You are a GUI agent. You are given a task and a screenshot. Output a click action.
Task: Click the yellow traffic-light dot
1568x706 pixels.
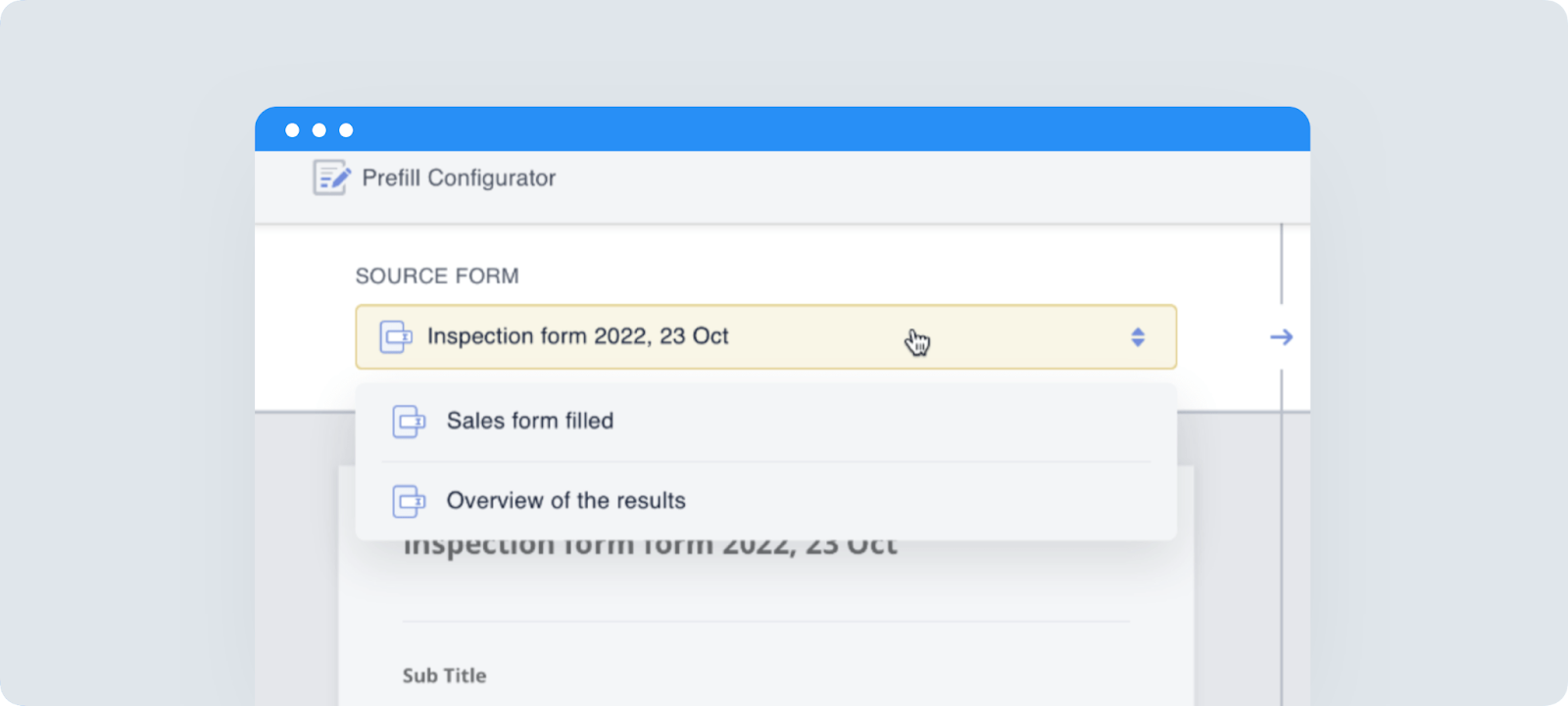(x=318, y=128)
